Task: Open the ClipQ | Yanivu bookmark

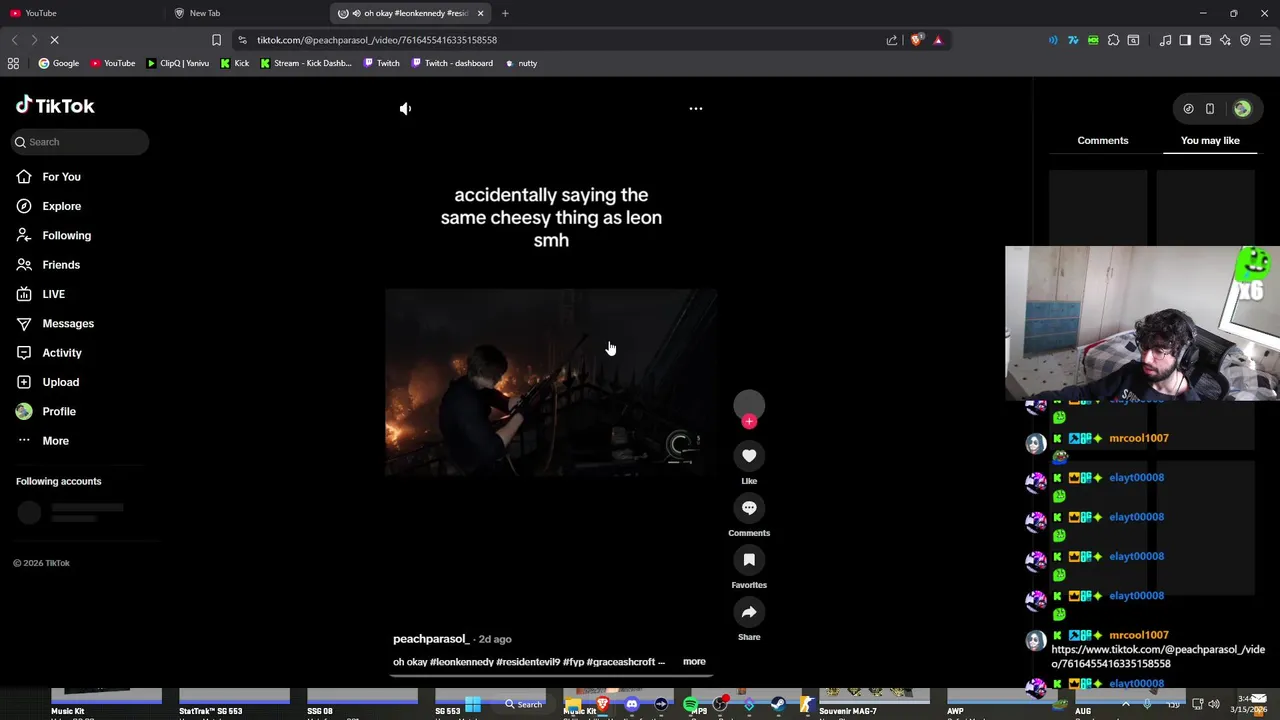Action: (x=177, y=63)
